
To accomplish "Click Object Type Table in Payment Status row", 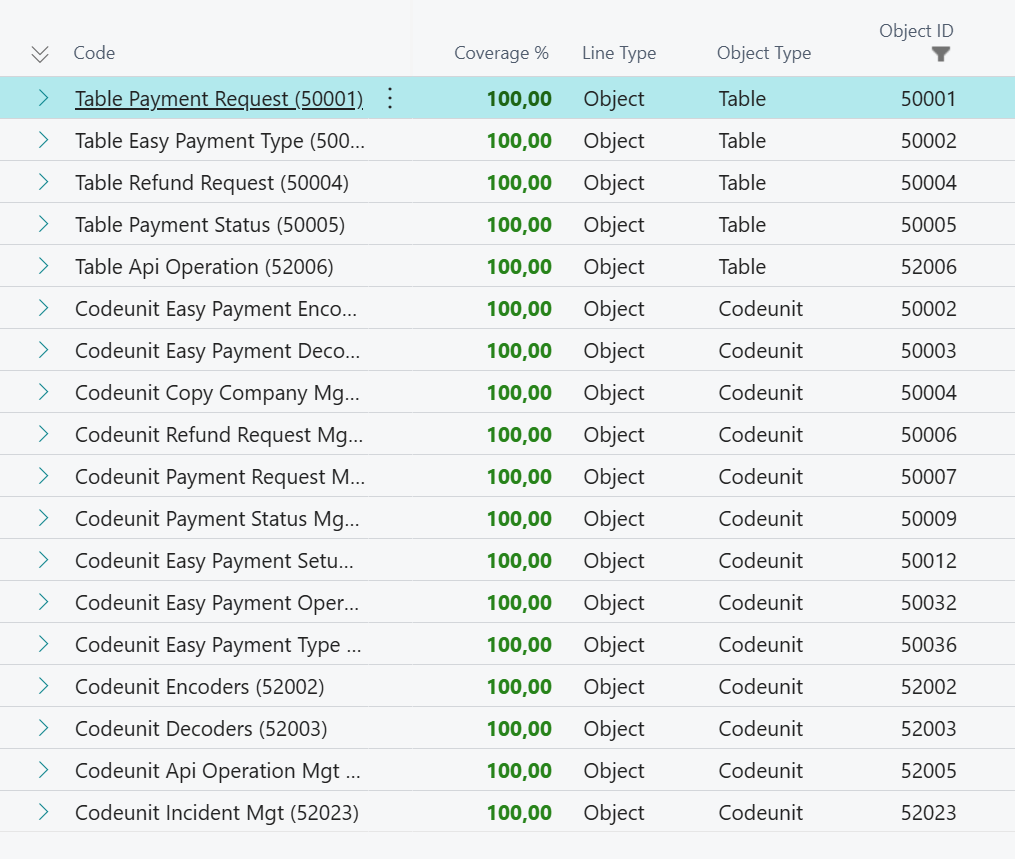I will pos(742,225).
